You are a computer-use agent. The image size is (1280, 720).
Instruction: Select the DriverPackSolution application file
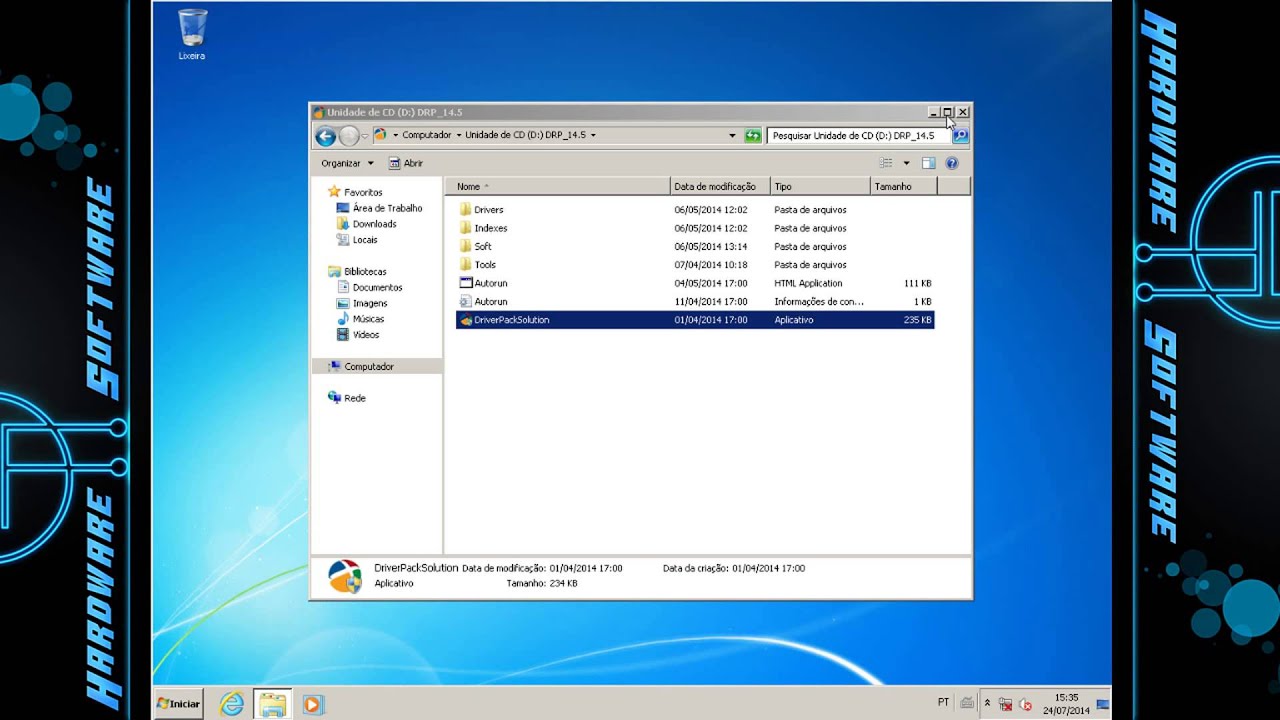click(x=695, y=320)
